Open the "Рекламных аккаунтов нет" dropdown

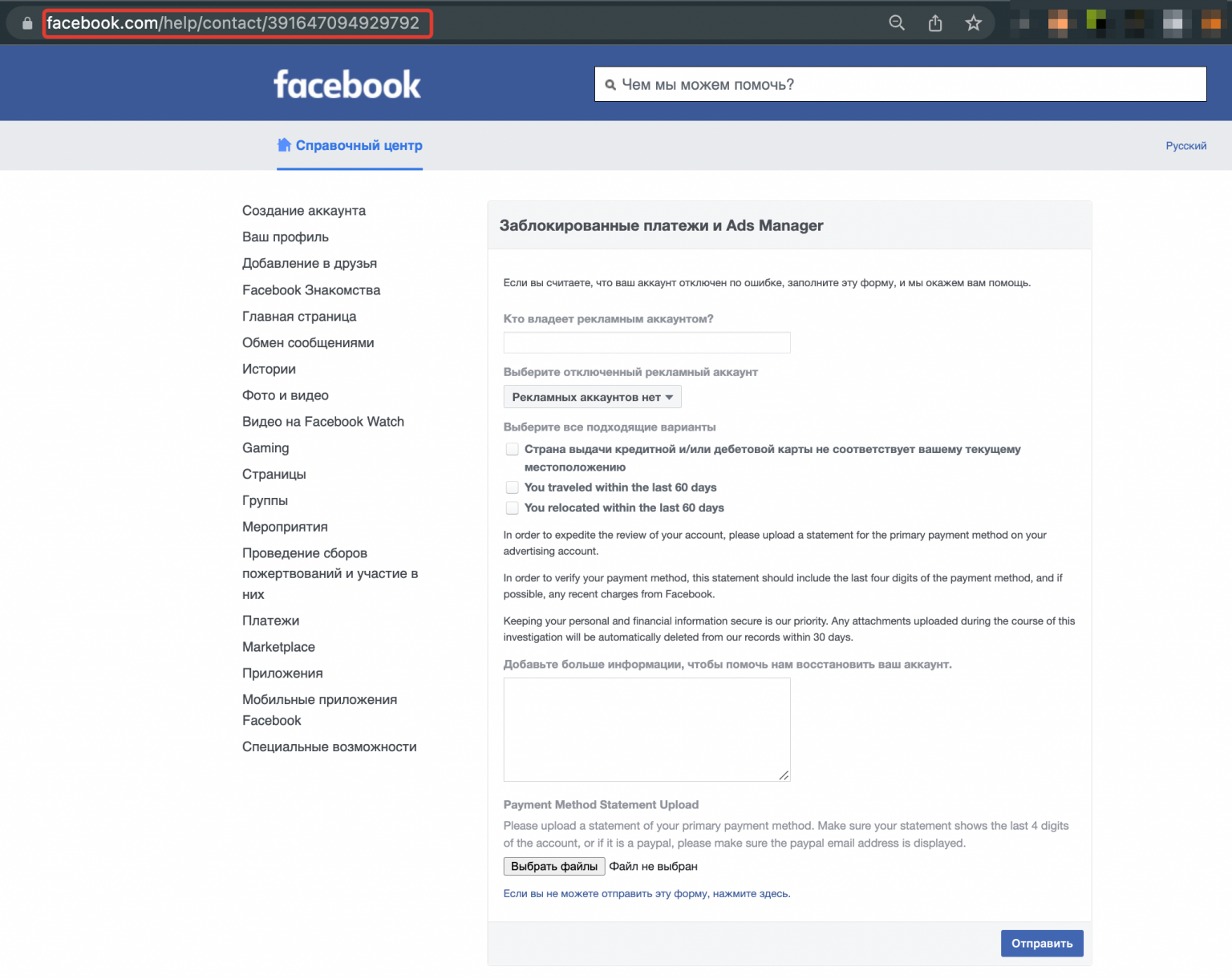(592, 397)
